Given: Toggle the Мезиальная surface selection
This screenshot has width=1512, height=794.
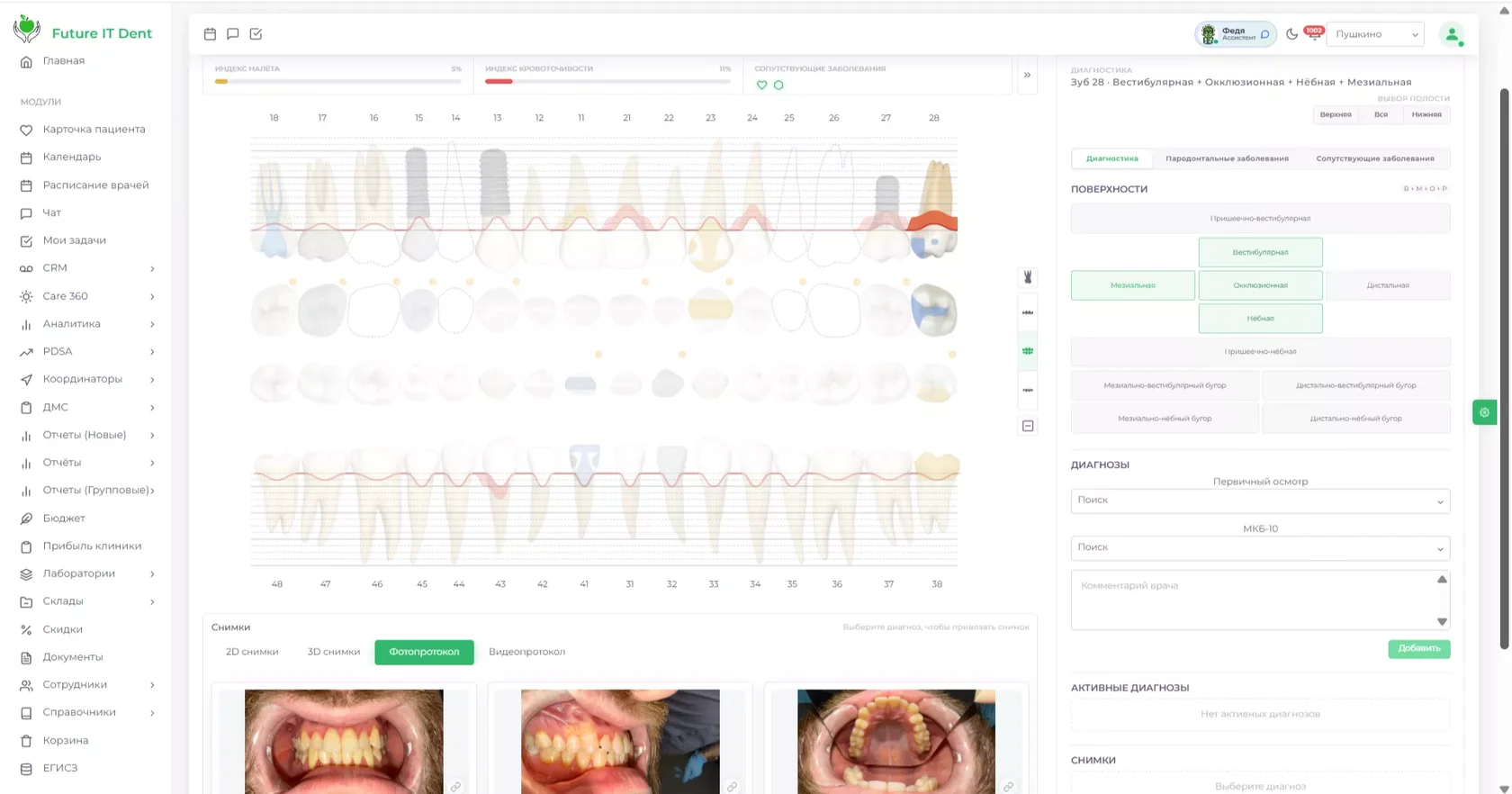Looking at the screenshot, I should tap(1133, 285).
